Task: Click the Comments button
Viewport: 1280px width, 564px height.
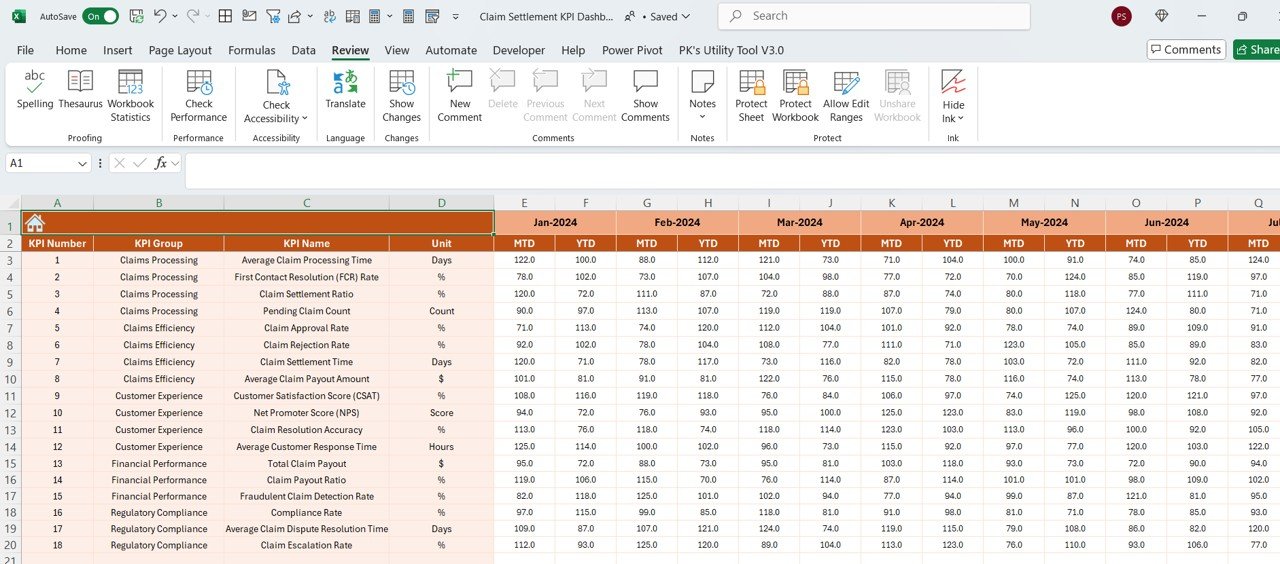Action: pos(1185,49)
